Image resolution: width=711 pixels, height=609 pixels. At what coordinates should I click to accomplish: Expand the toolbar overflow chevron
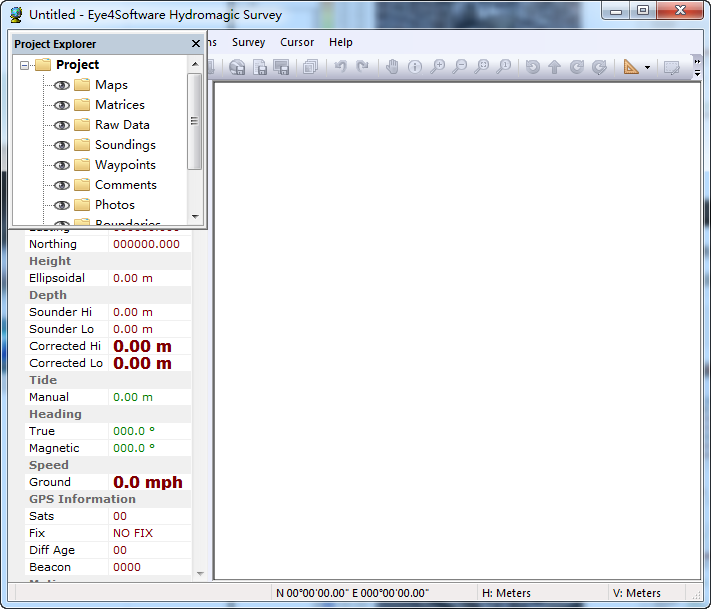(x=697, y=61)
